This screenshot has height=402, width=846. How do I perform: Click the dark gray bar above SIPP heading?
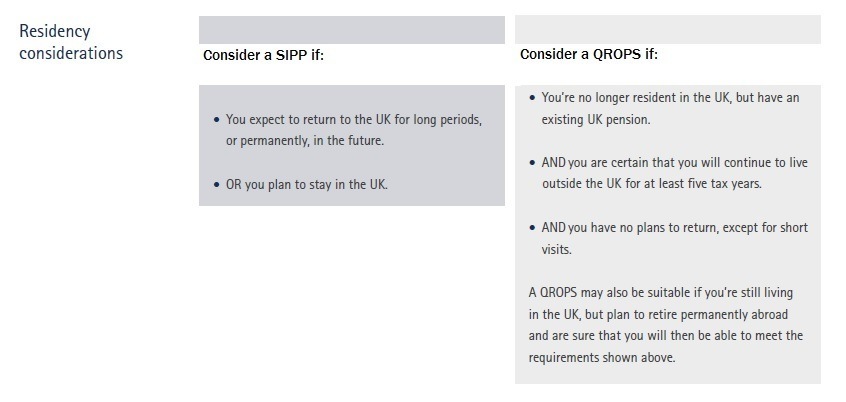(x=351, y=30)
